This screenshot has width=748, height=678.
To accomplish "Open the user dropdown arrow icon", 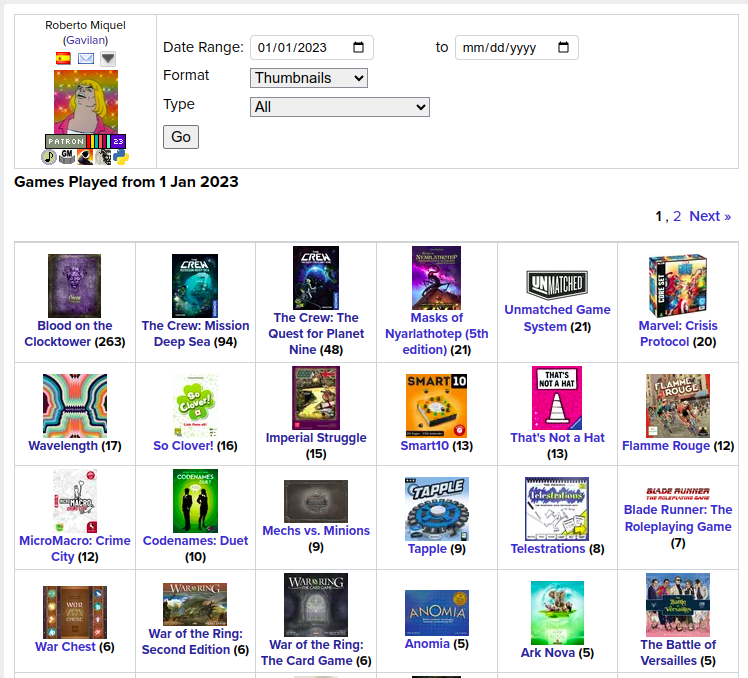I will point(108,59).
